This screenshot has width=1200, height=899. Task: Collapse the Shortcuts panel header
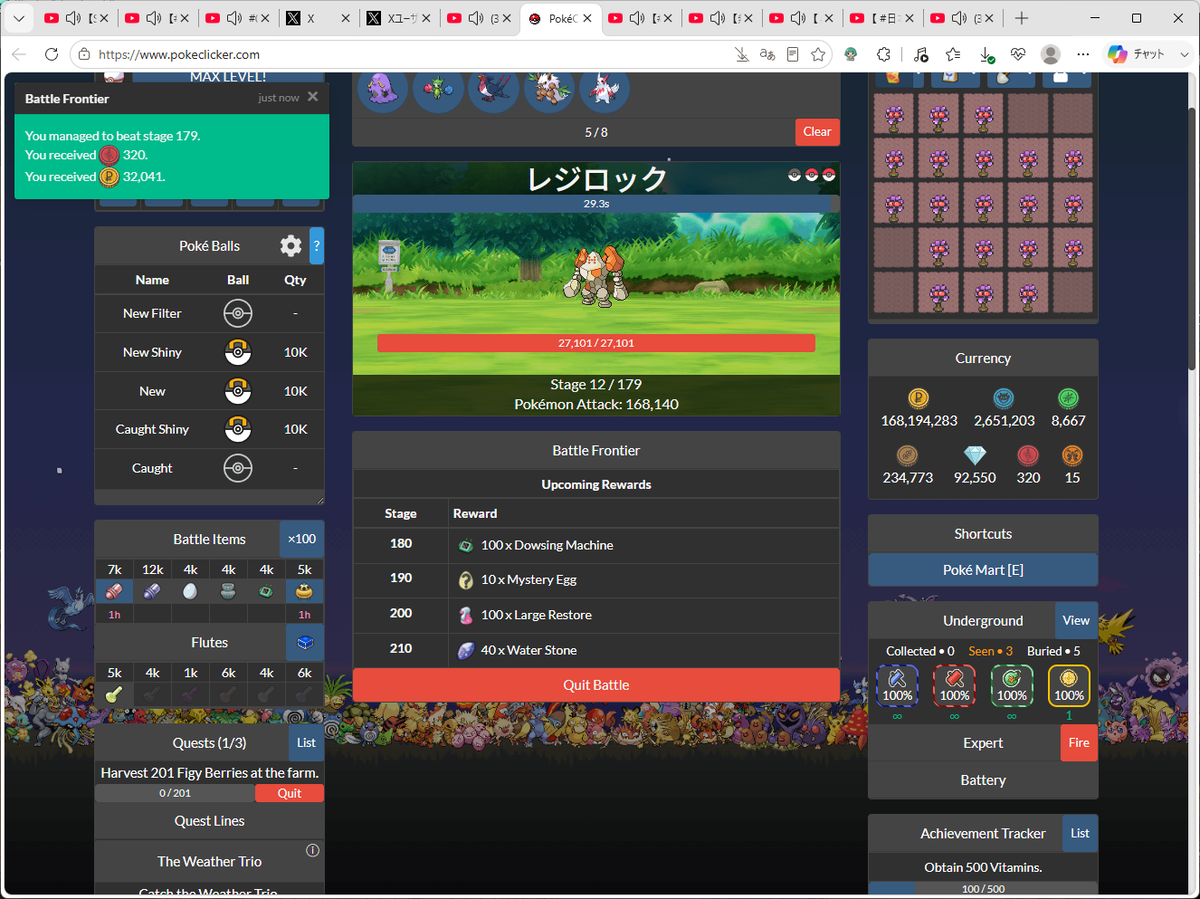tap(983, 534)
